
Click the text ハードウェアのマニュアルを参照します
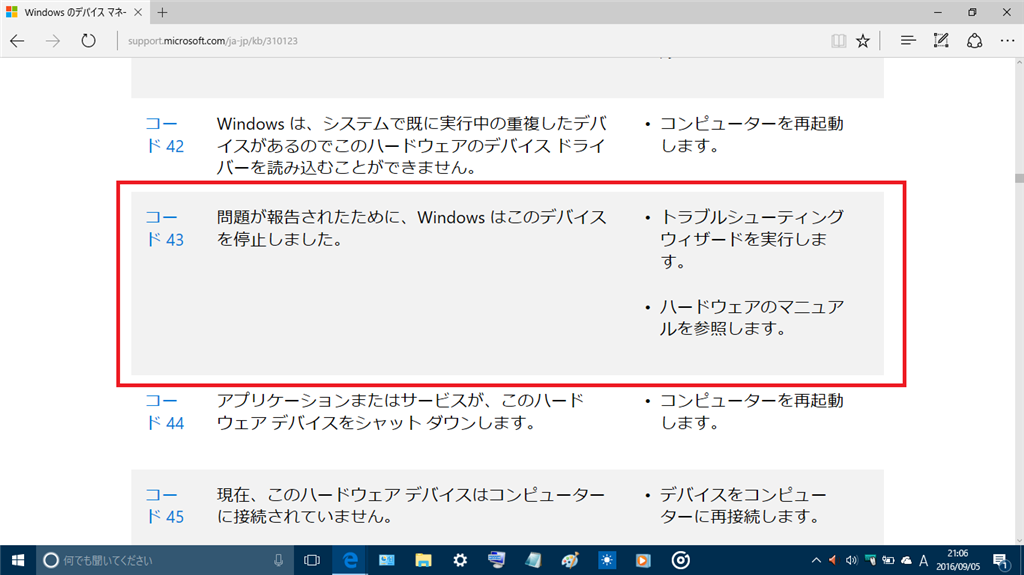point(752,318)
